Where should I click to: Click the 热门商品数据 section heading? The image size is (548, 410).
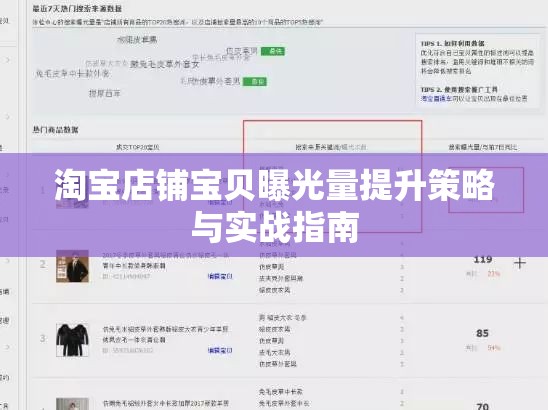pyautogui.click(x=56, y=130)
